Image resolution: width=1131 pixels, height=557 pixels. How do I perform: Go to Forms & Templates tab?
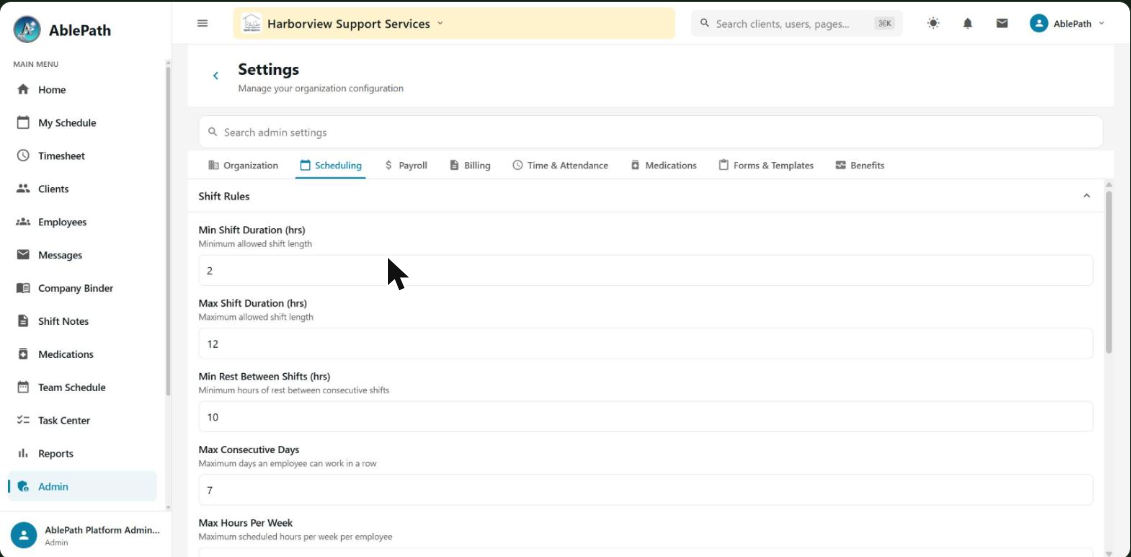click(x=766, y=165)
